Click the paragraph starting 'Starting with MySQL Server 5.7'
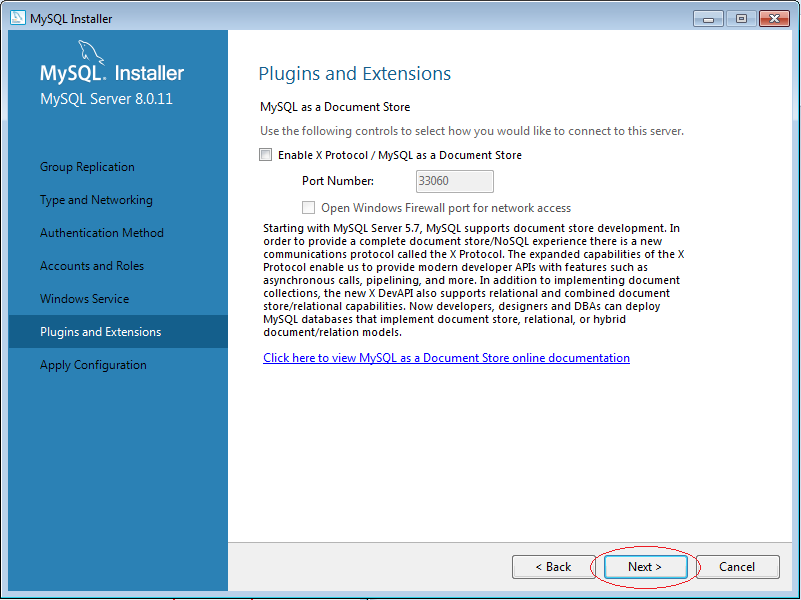The height and width of the screenshot is (600, 801). point(474,280)
